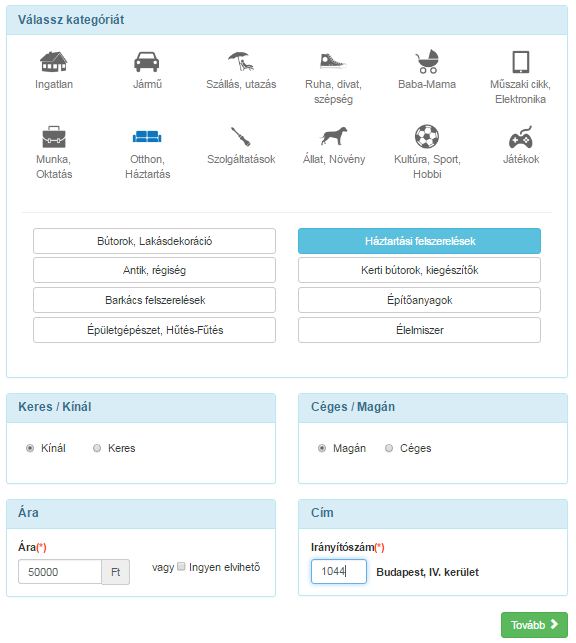Choose the Jármű car category icon
The height and width of the screenshot is (643, 576).
147,62
